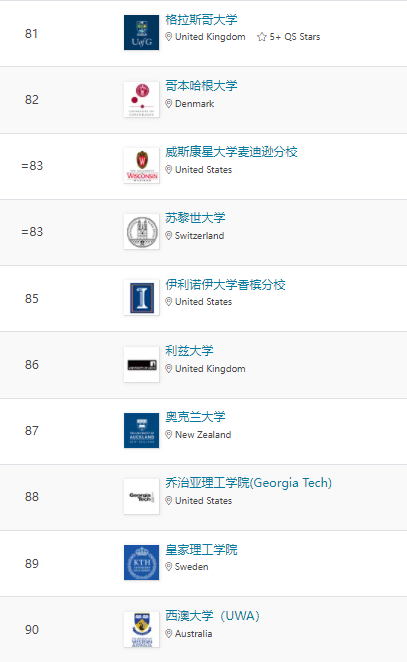This screenshot has height=662, width=407.
Task: Open the 利兹大学 link
Action: coord(189,350)
